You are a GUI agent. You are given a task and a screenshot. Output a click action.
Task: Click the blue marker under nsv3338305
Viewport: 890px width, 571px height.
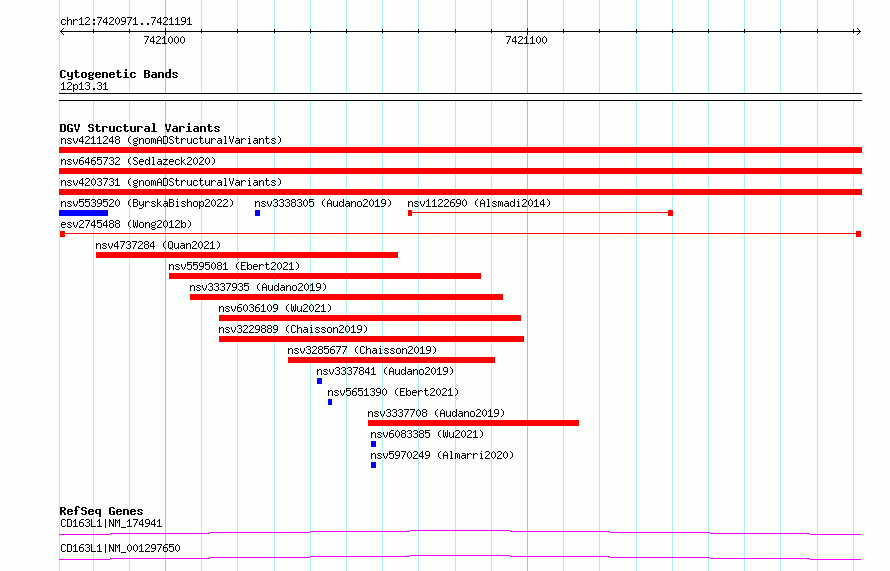257,213
